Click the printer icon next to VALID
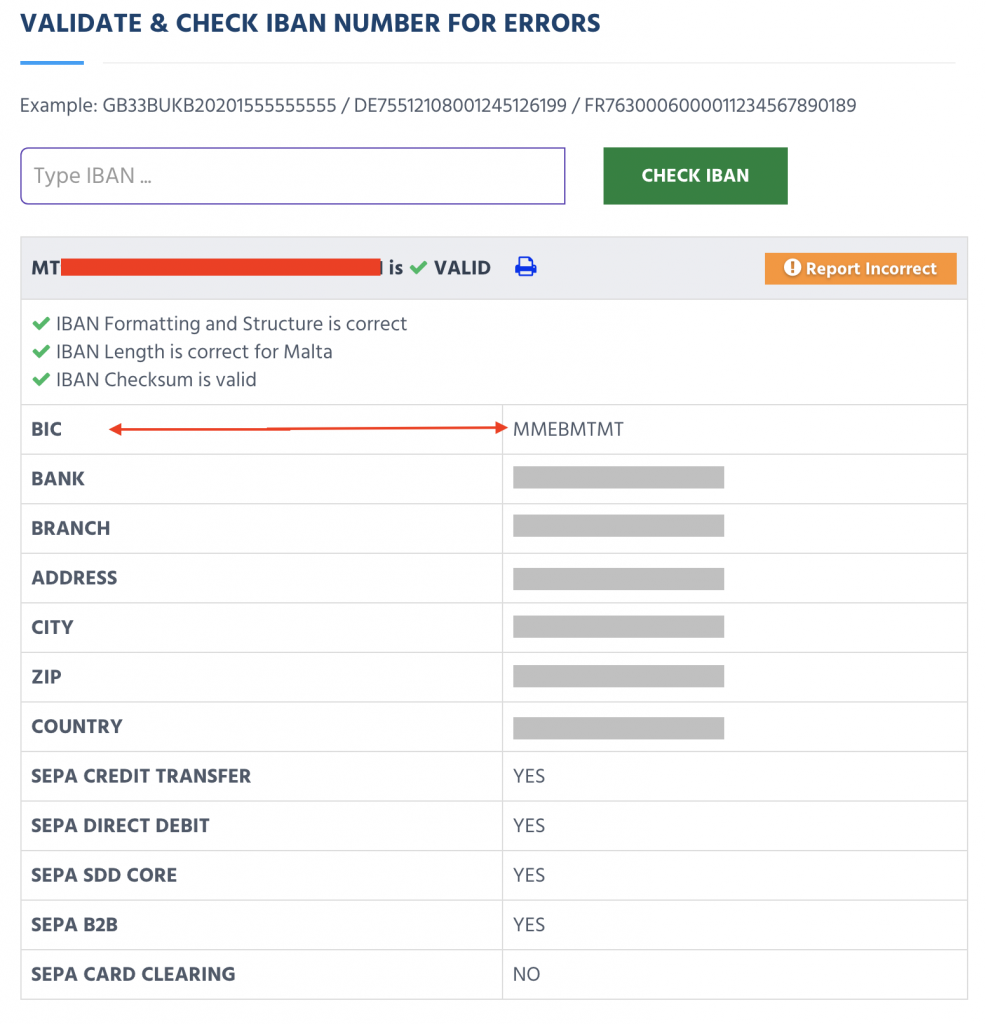Image resolution: width=986 pixels, height=1024 pixels. pyautogui.click(x=525, y=267)
